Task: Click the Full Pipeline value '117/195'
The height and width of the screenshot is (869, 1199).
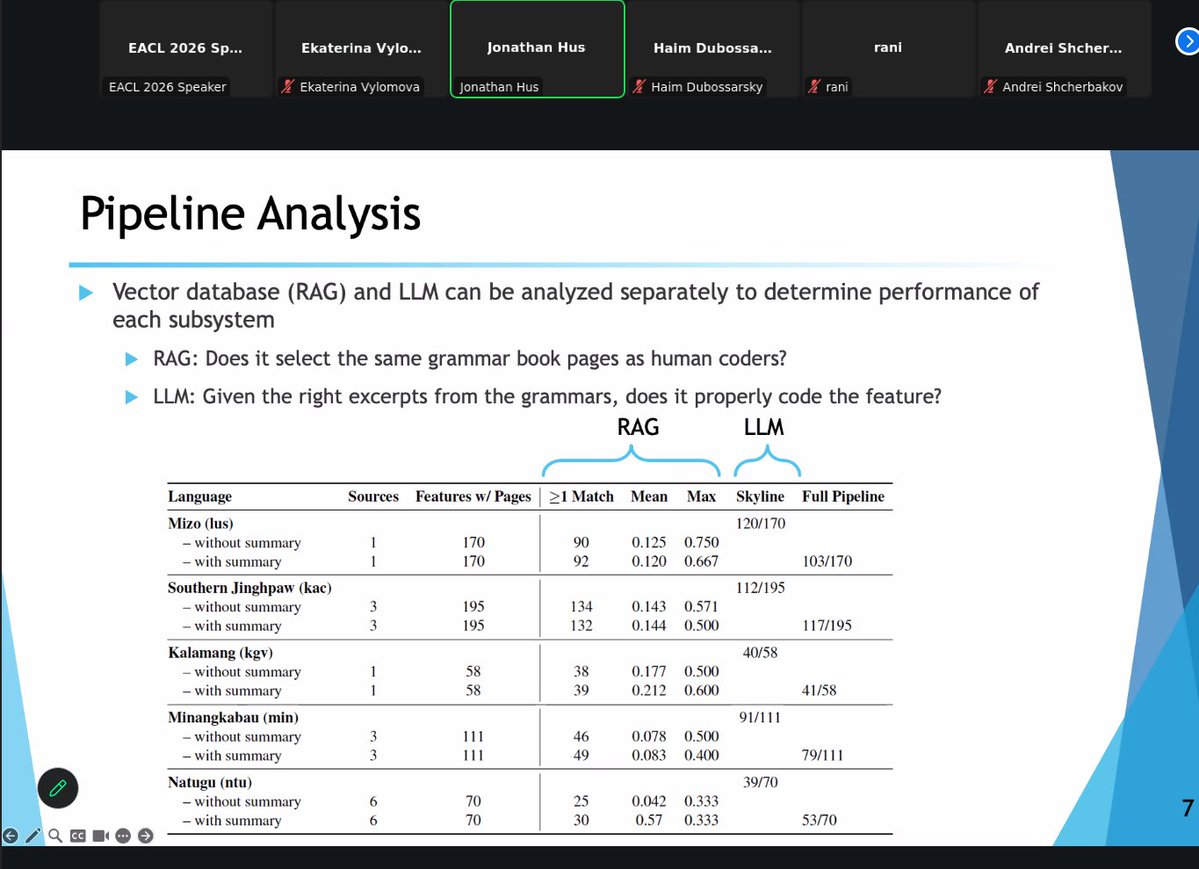Action: (x=827, y=626)
